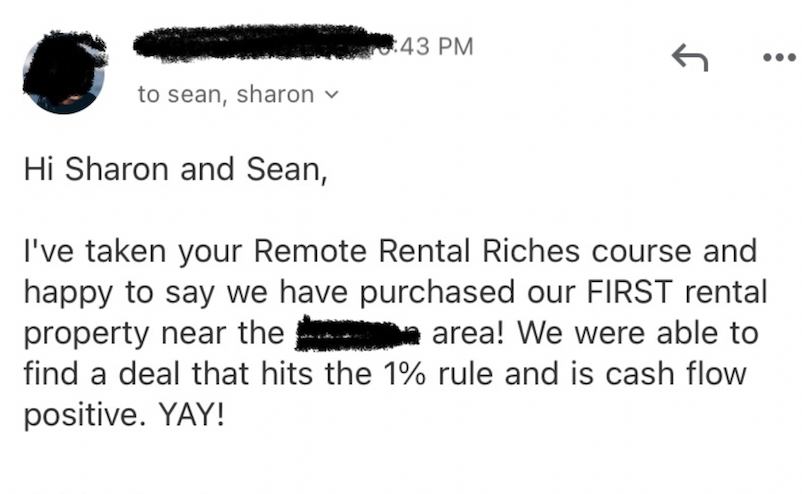802x494 pixels.
Task: Click the word "positive." on the last line
Action: pyautogui.click(x=81, y=415)
